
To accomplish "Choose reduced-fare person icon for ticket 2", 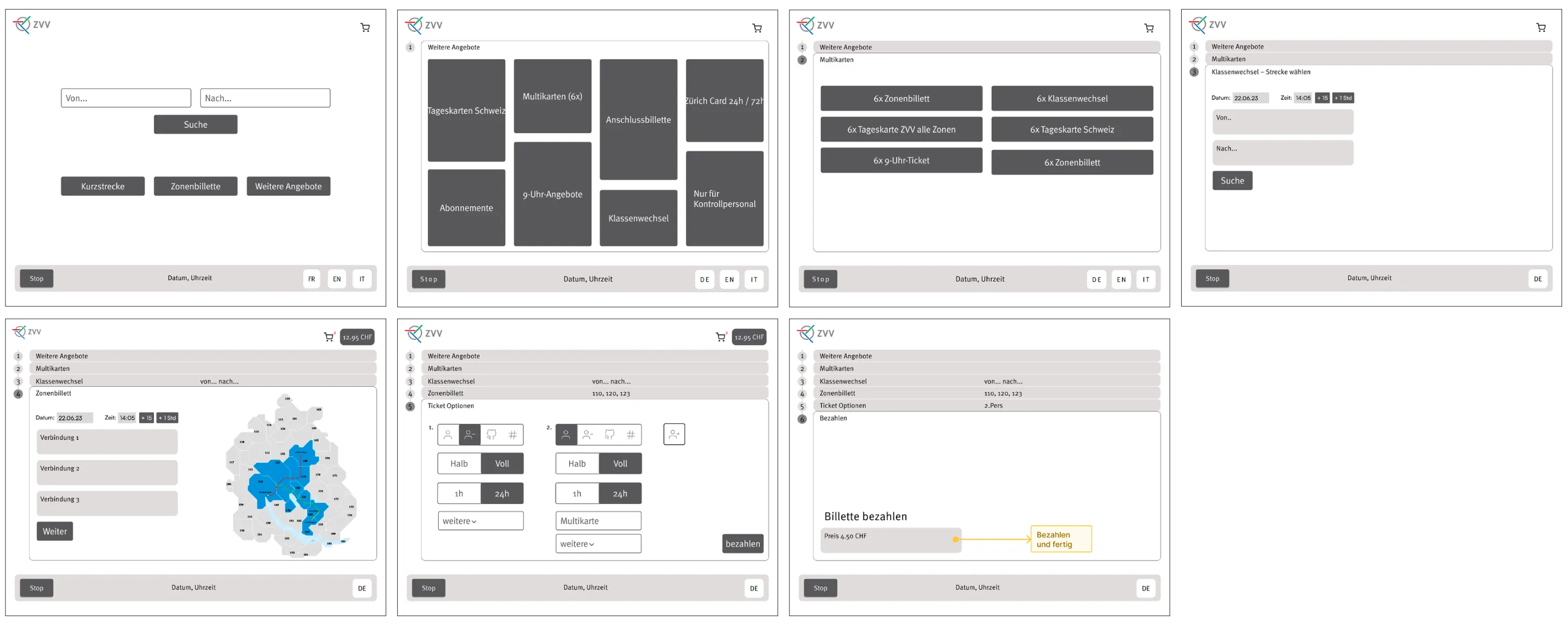I will (588, 434).
